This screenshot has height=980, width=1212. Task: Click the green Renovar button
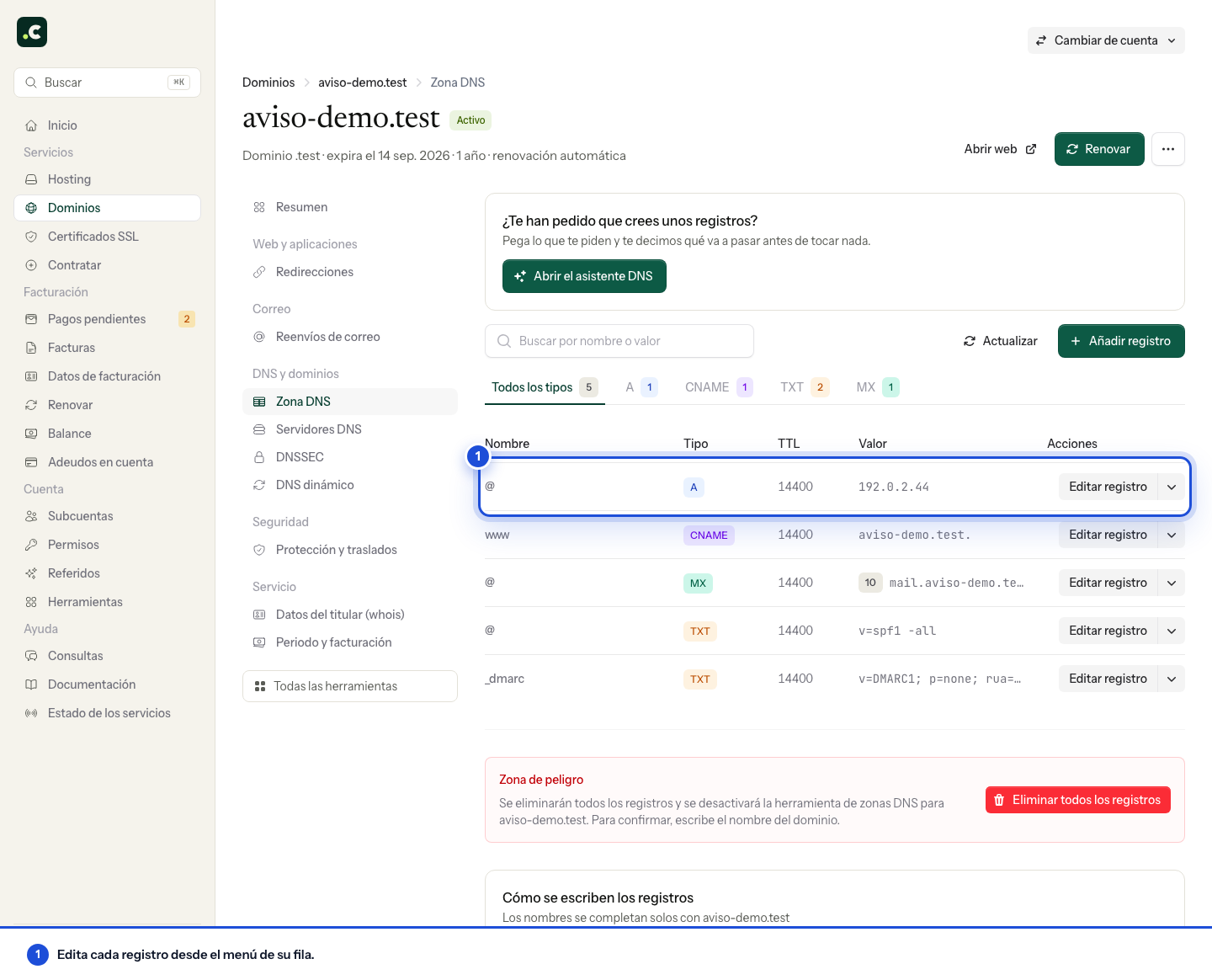click(1099, 149)
